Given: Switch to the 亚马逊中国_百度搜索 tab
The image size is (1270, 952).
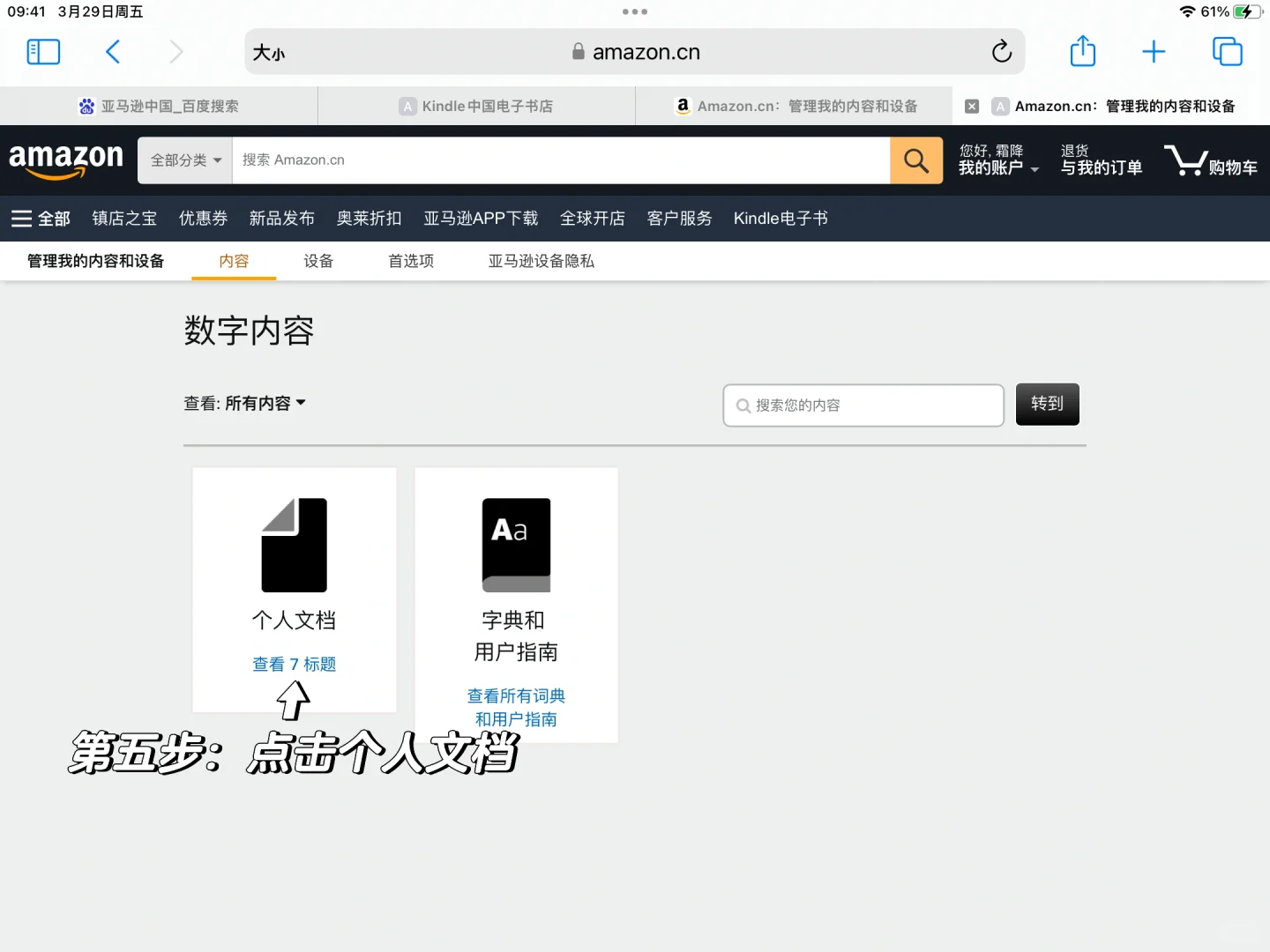Looking at the screenshot, I should [x=159, y=106].
